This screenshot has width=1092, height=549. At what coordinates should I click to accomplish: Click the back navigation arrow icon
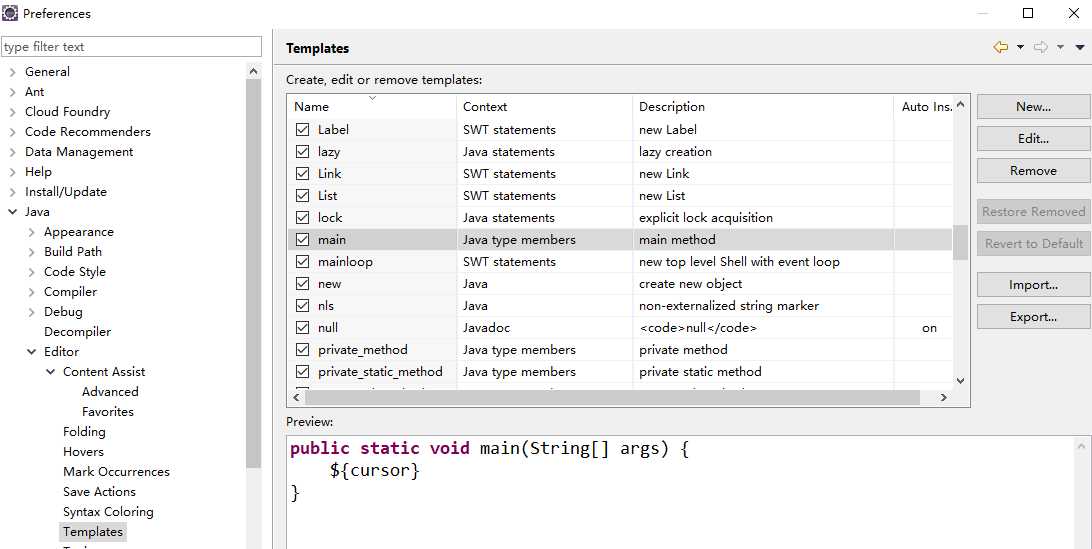point(1000,47)
